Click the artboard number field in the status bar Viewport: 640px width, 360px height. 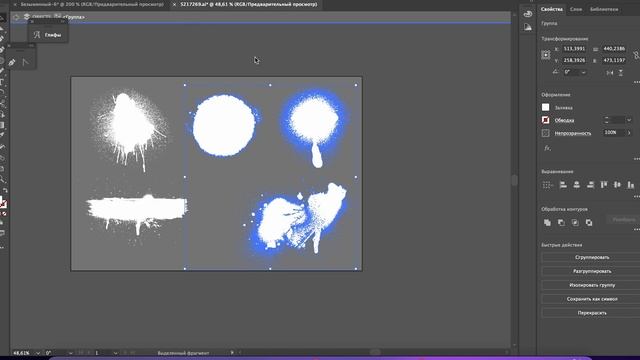coord(102,353)
